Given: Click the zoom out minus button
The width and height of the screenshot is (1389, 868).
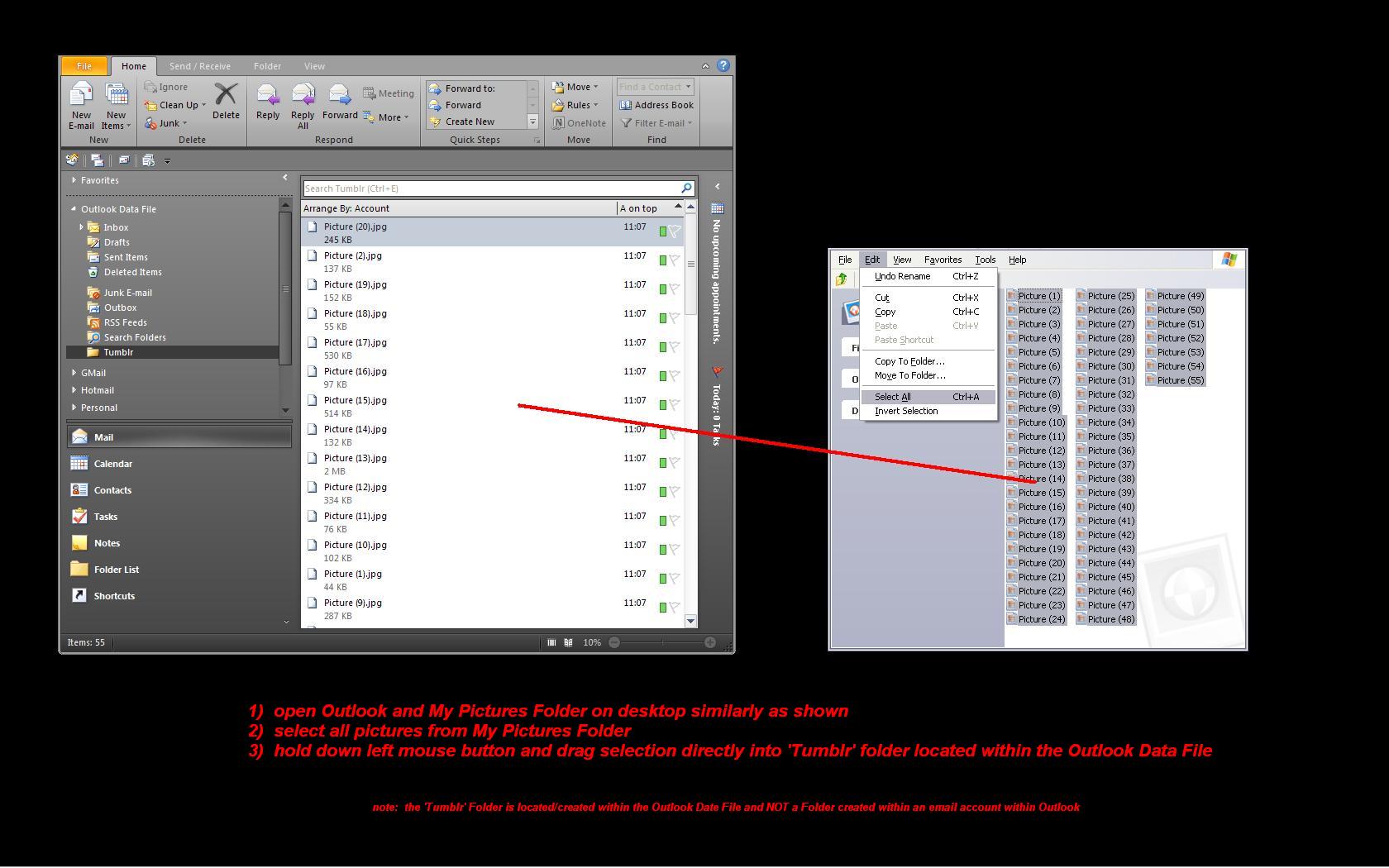Looking at the screenshot, I should point(614,642).
